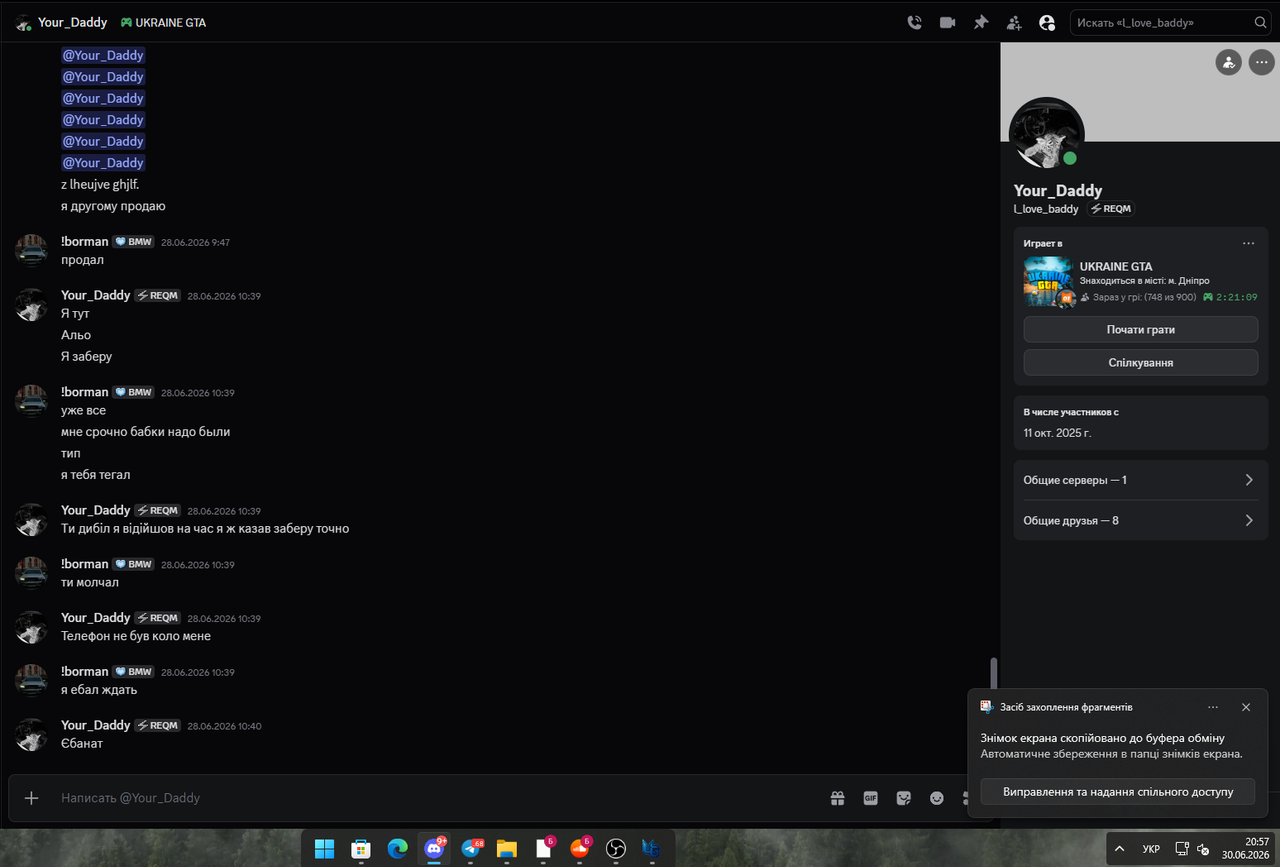
Task: Open File Explorer from taskbar
Action: [506, 849]
